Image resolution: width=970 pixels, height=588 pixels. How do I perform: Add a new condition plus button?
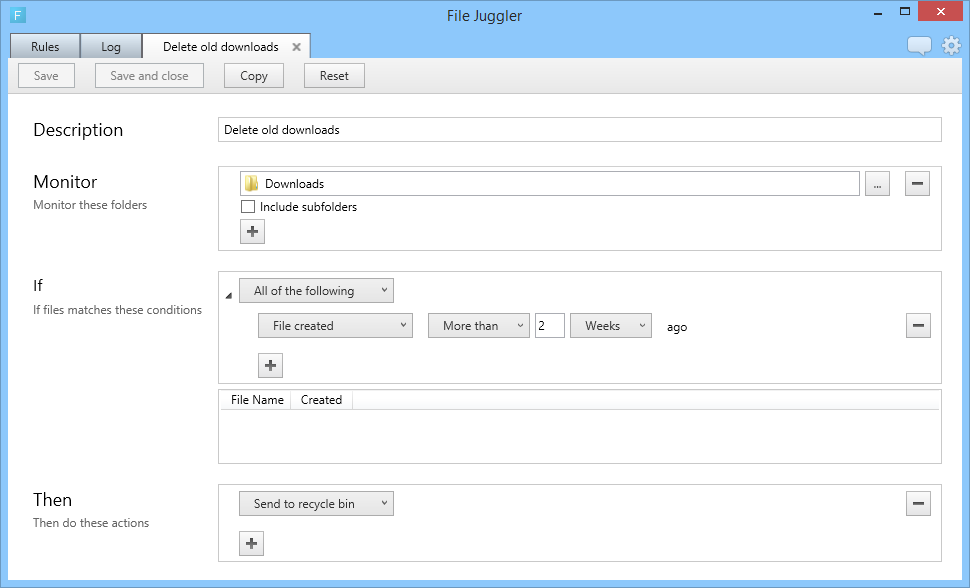[x=270, y=366]
